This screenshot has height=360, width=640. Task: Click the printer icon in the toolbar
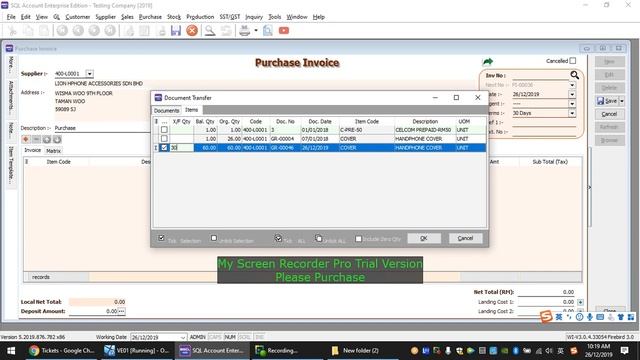coord(244,31)
